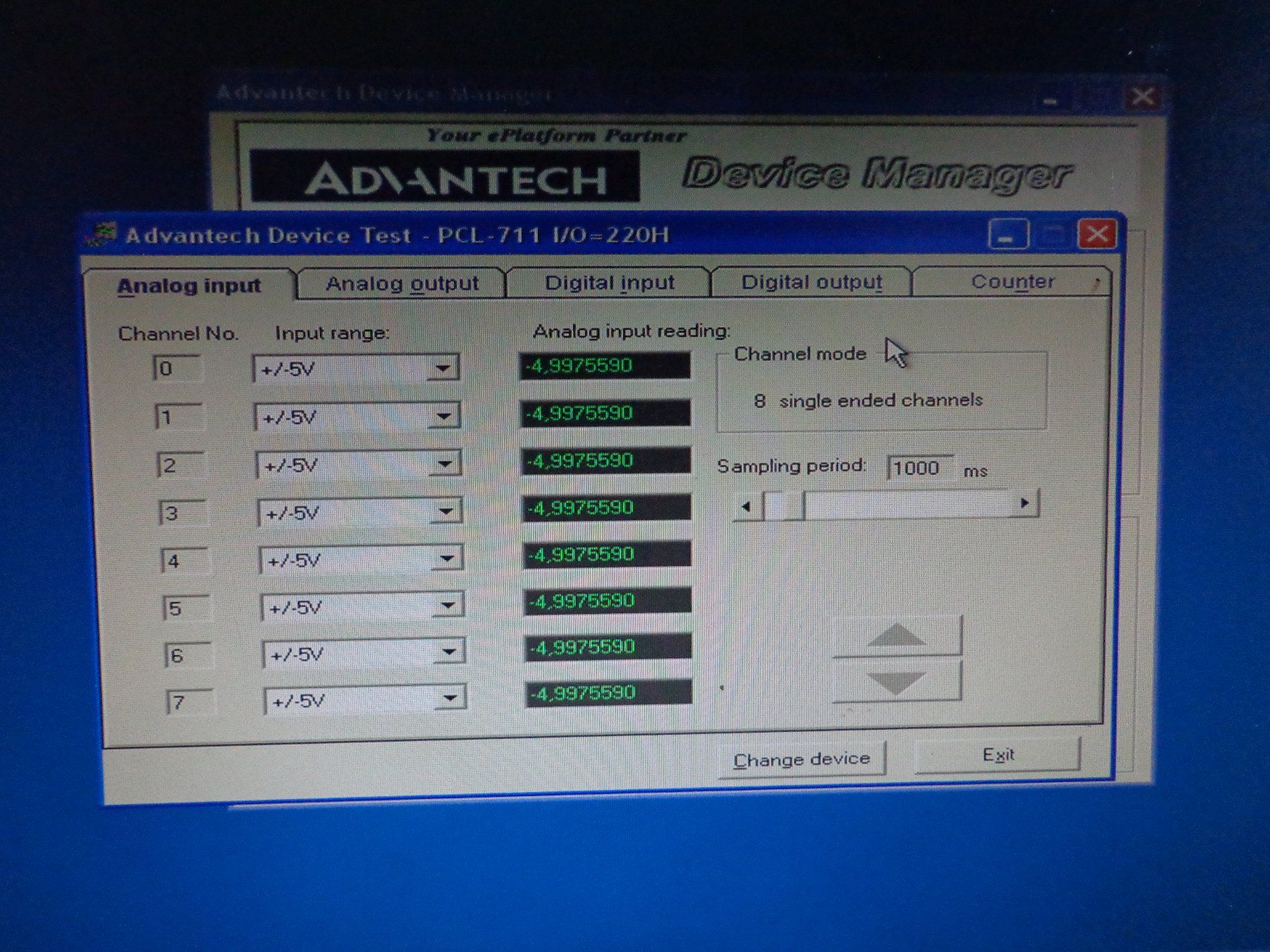Click the Channel No. 1 field
Image resolution: width=1270 pixels, height=952 pixels.
click(x=179, y=417)
